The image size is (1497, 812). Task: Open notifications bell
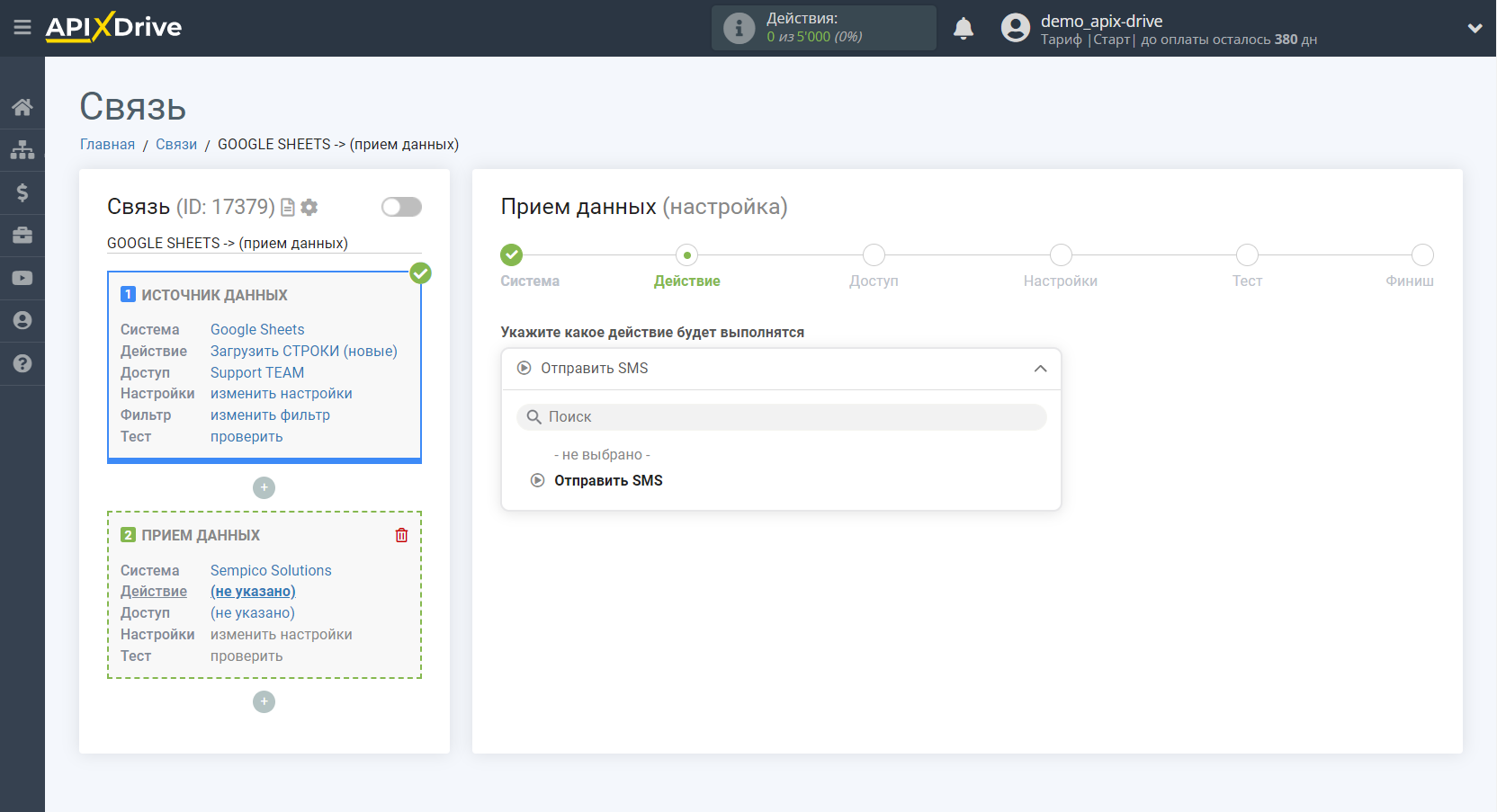point(964,28)
